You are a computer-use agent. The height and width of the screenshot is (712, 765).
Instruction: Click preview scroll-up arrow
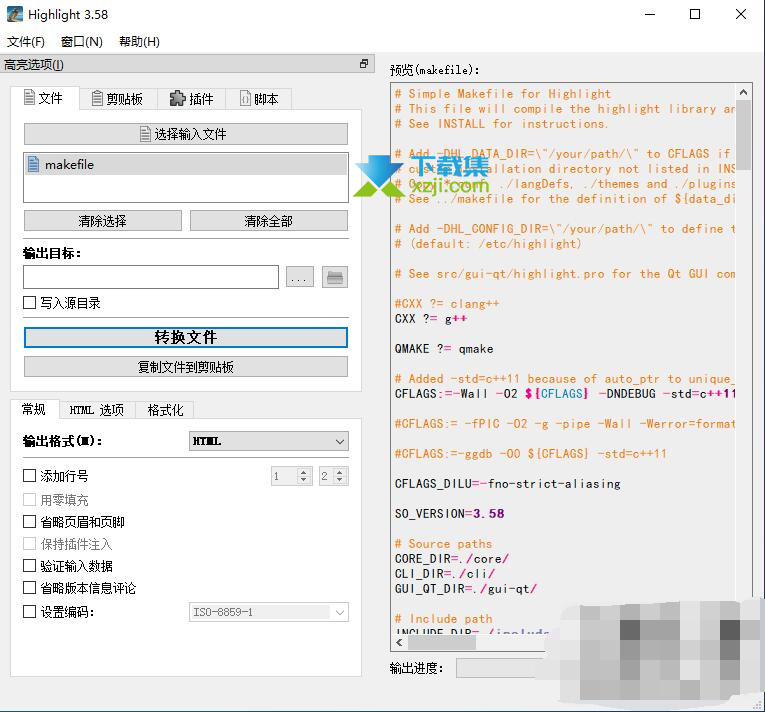[743, 92]
